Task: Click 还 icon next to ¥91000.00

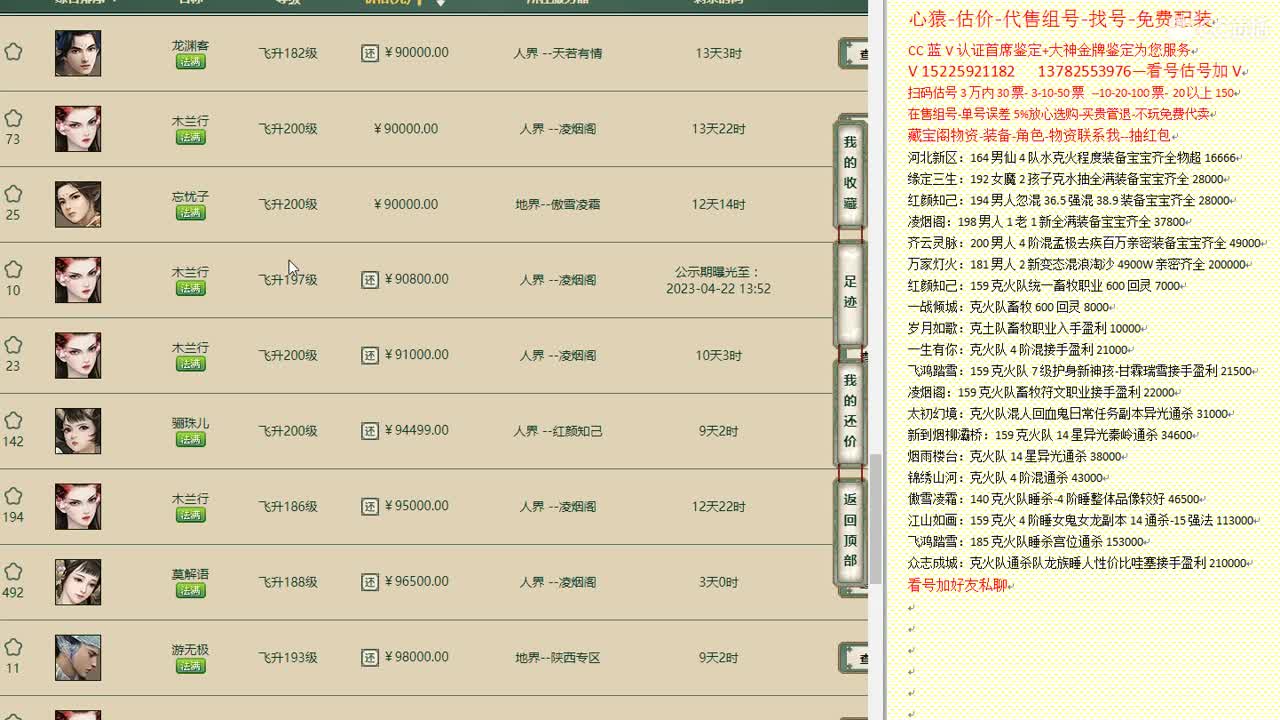Action: click(x=369, y=355)
